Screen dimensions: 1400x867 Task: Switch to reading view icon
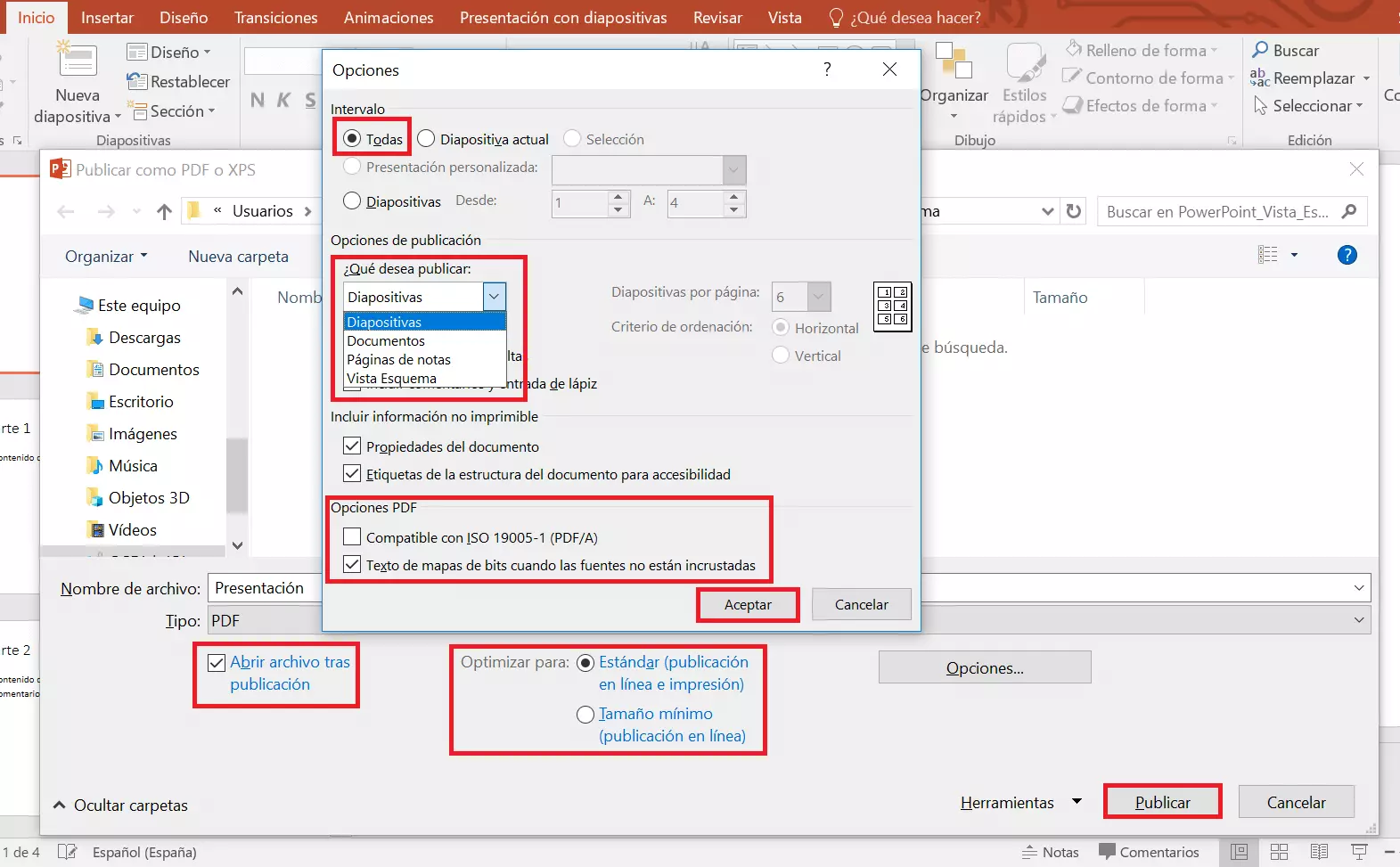(x=1320, y=852)
